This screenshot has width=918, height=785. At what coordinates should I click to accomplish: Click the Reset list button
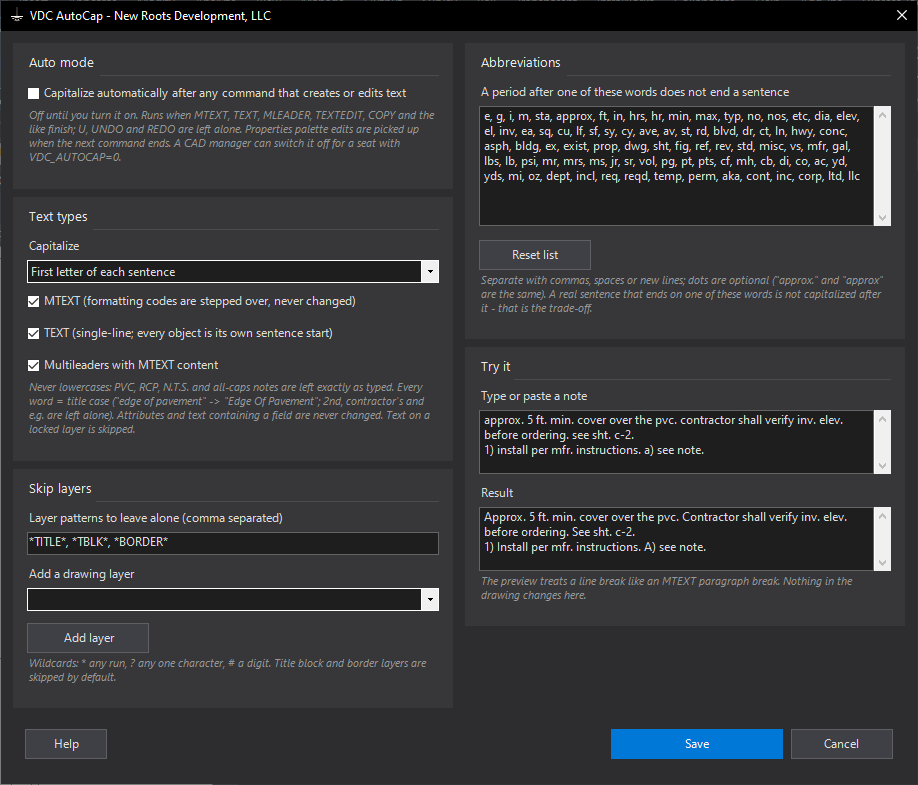point(535,255)
